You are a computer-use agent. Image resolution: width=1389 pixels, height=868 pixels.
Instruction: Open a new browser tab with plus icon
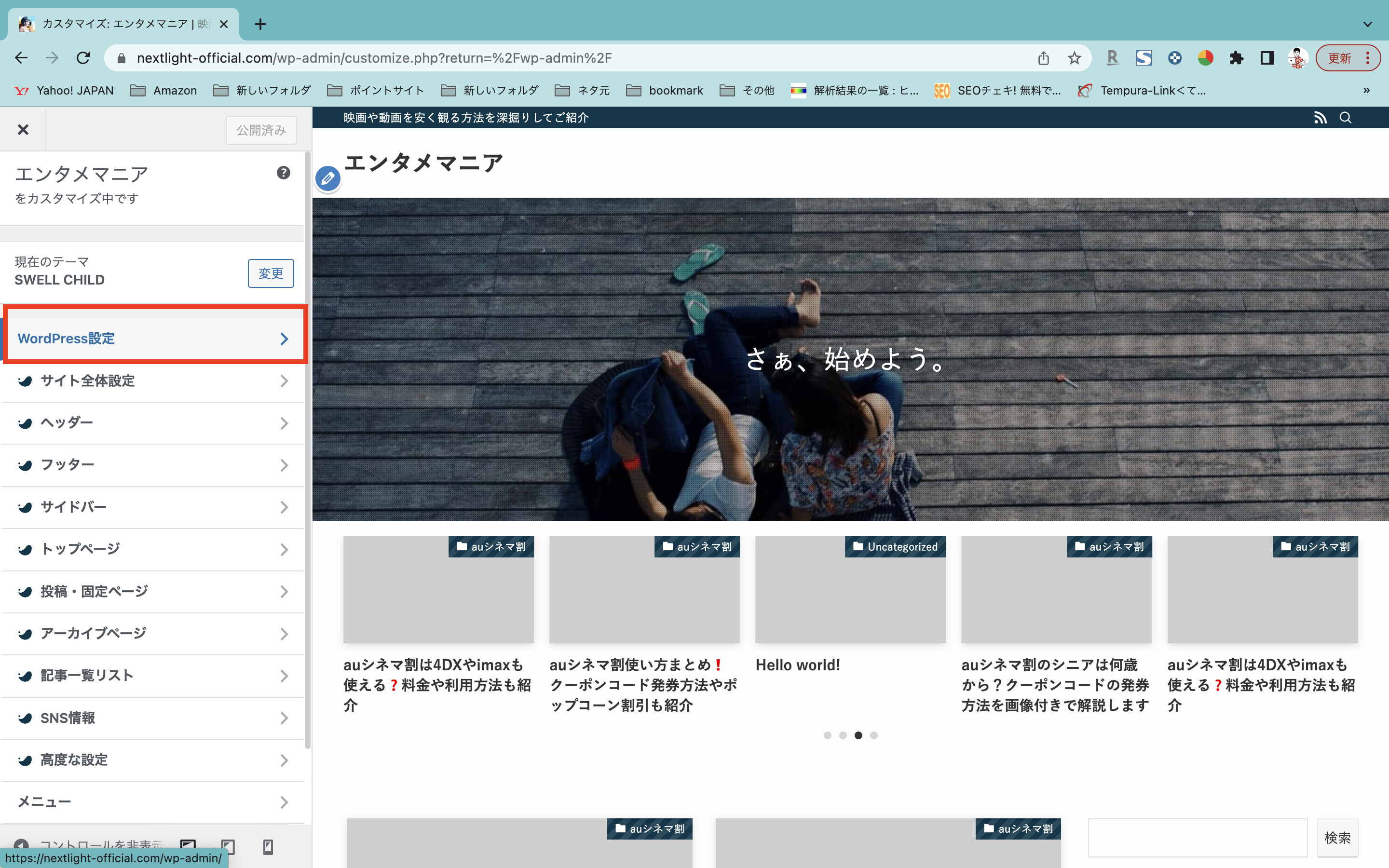click(260, 24)
